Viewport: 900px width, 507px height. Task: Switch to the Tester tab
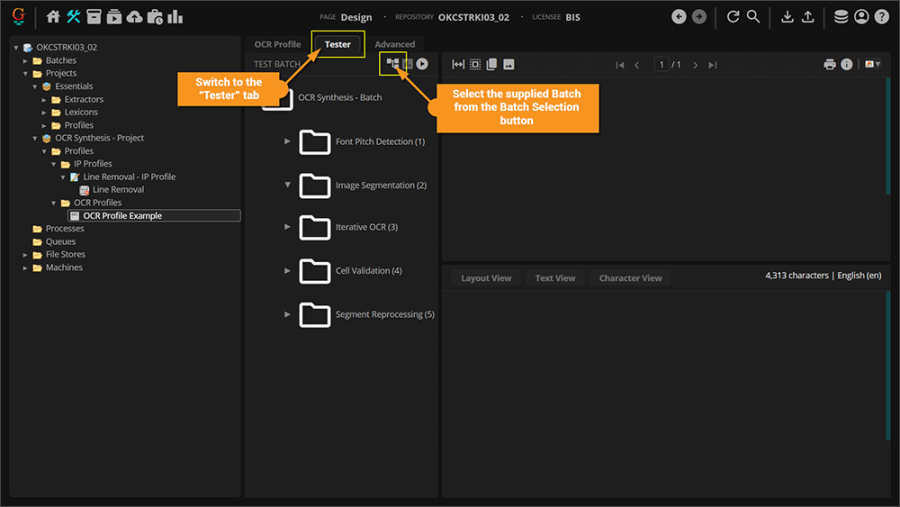point(338,44)
